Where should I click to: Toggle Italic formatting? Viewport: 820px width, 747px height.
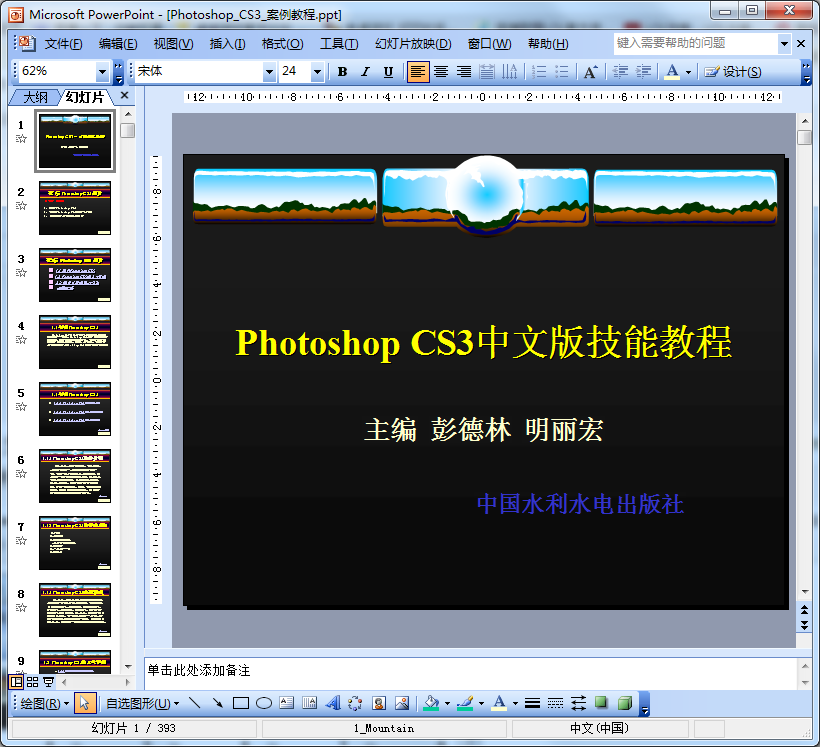pyautogui.click(x=365, y=72)
